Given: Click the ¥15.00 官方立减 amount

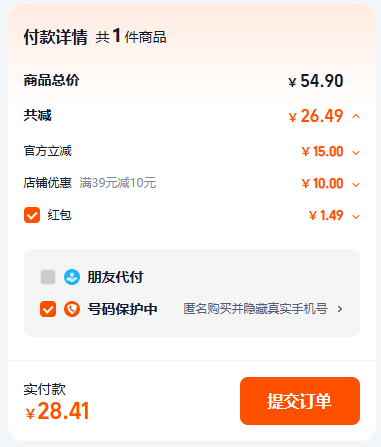Looking at the screenshot, I should tap(322, 152).
